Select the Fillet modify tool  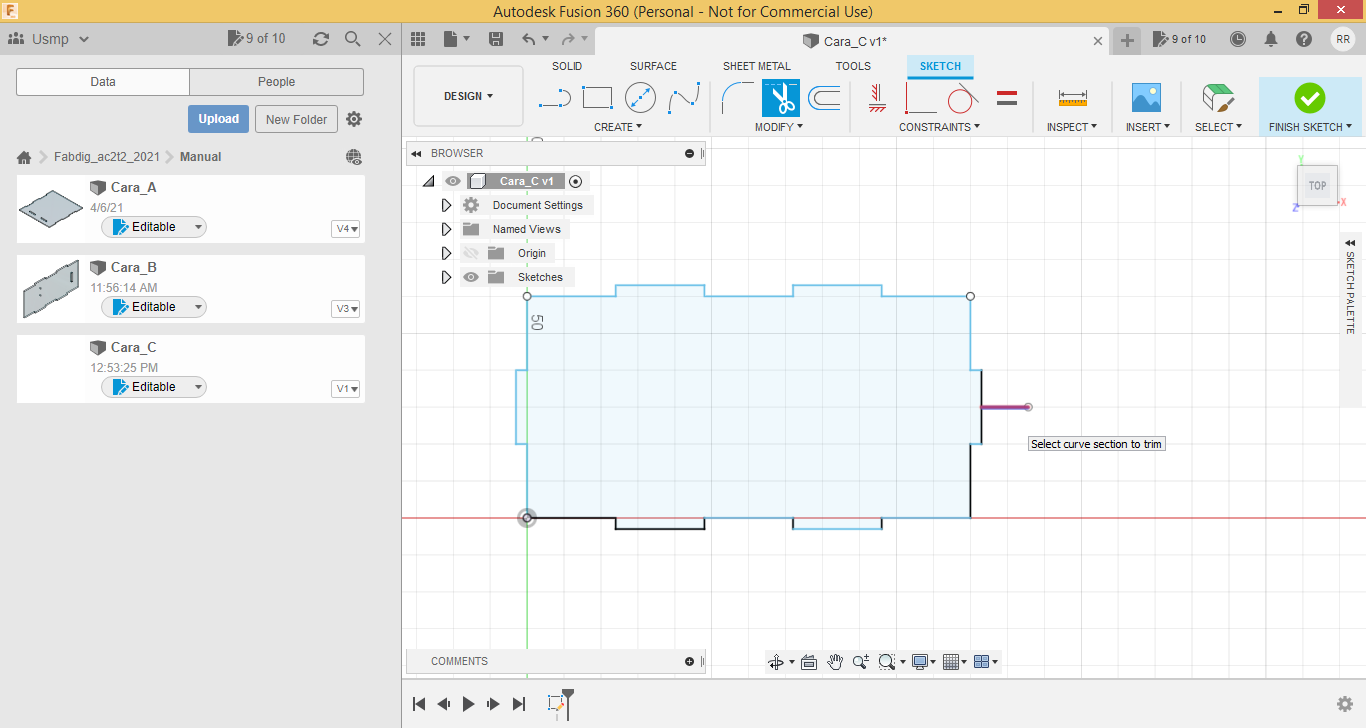coord(737,98)
